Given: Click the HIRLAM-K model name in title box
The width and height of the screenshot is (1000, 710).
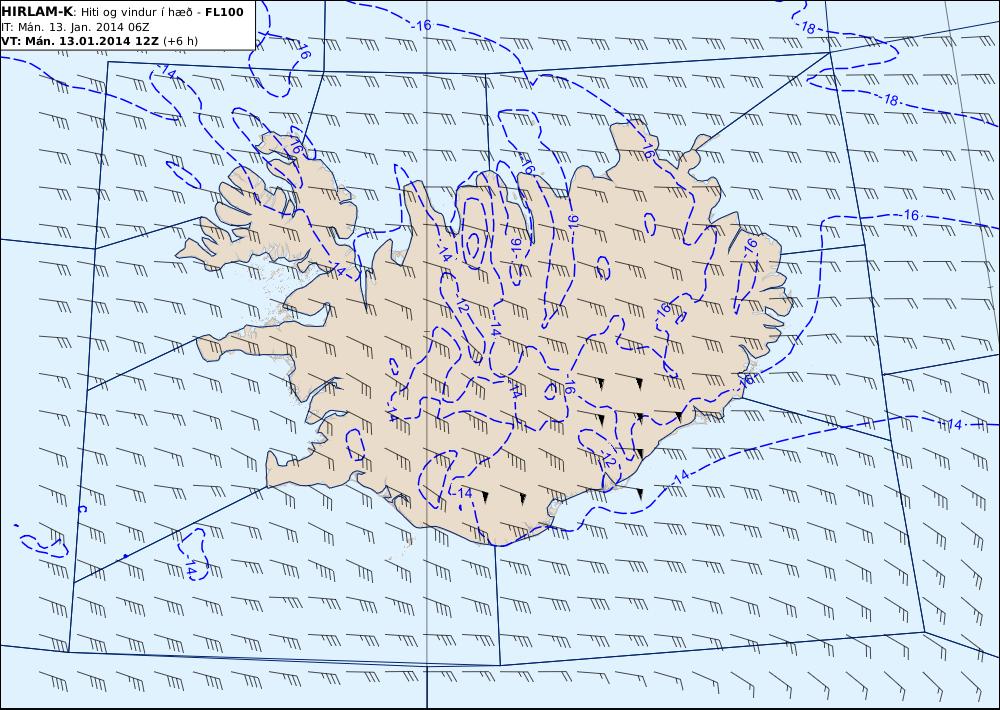Looking at the screenshot, I should coord(37,12).
